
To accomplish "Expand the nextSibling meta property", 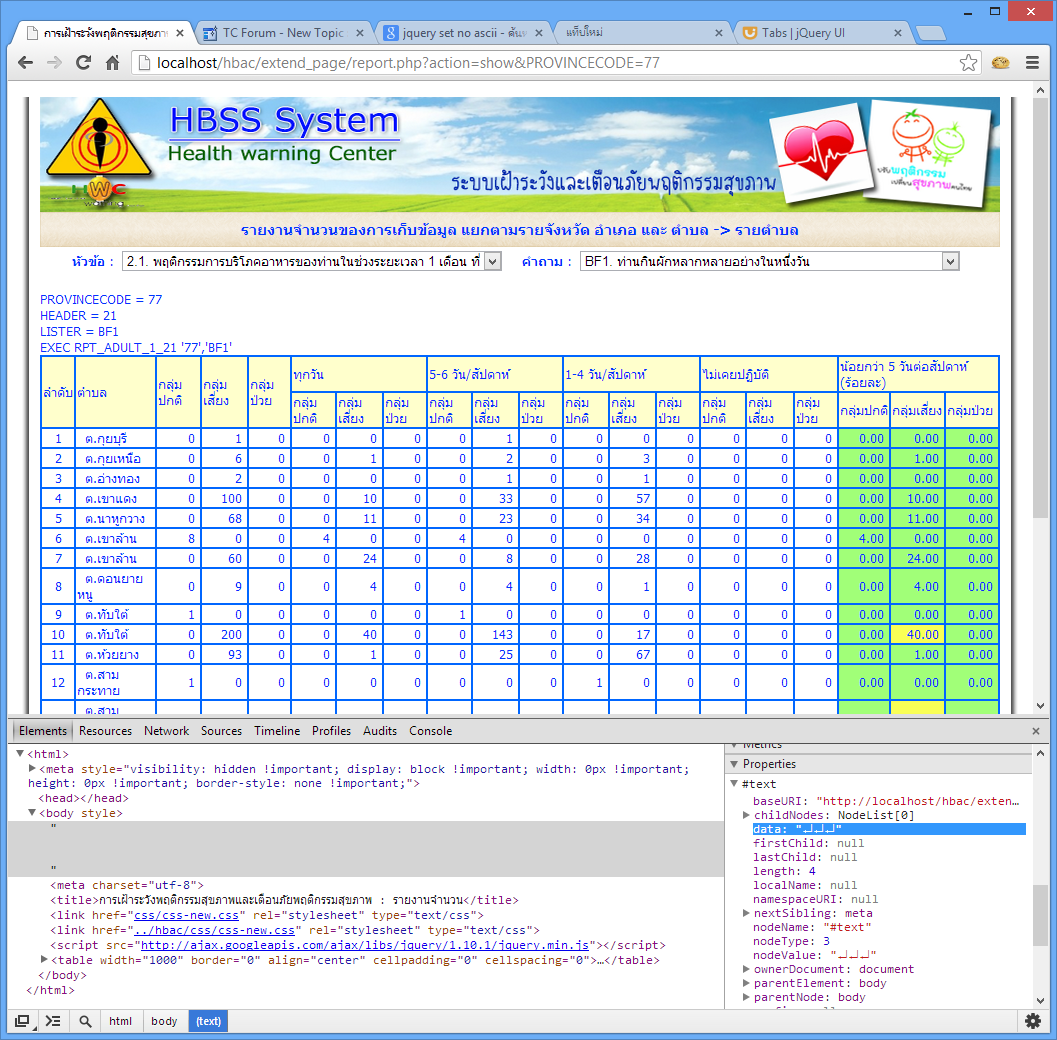I will pos(746,913).
